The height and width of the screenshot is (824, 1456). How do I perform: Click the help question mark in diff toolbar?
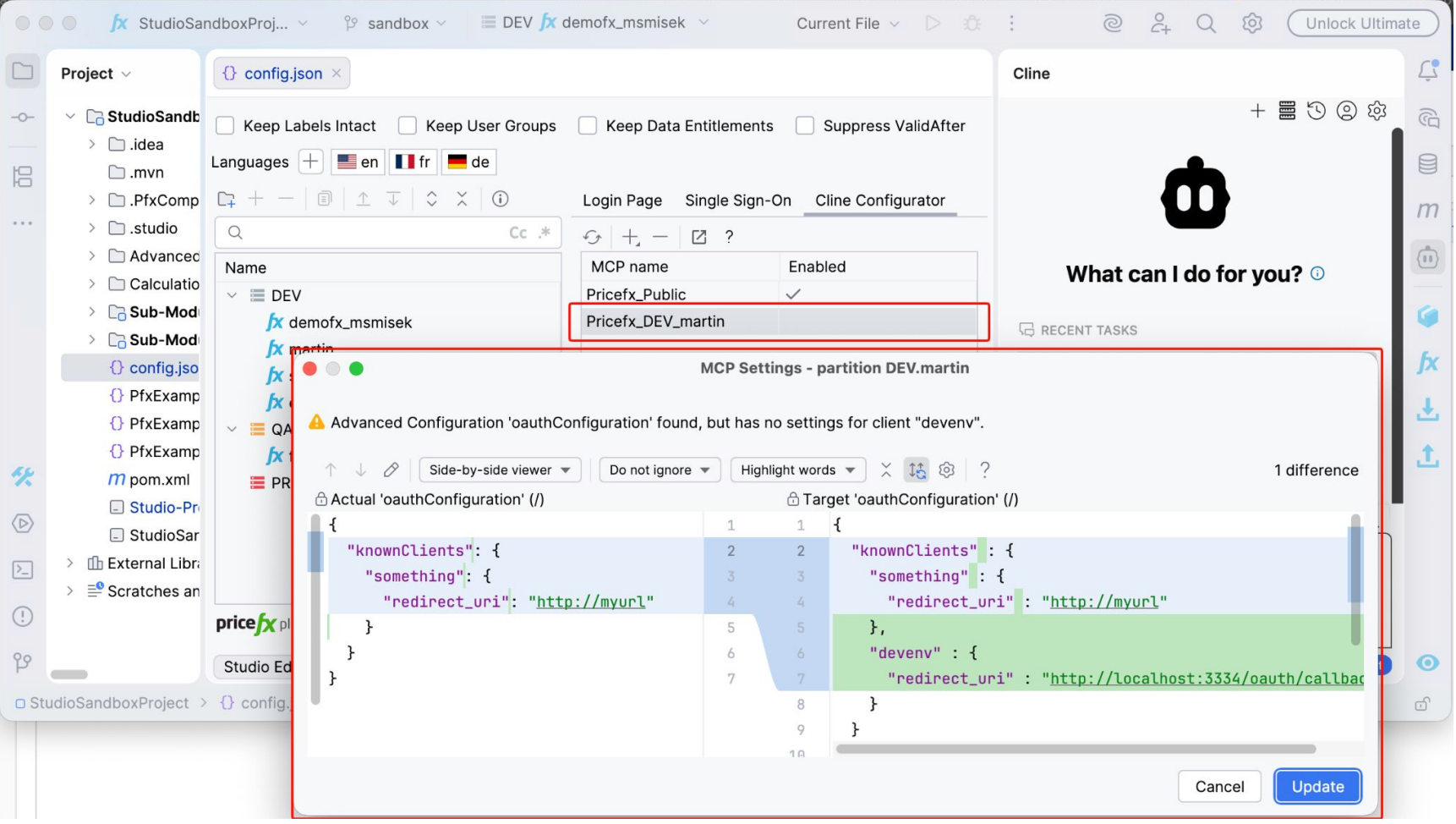pyautogui.click(x=986, y=470)
